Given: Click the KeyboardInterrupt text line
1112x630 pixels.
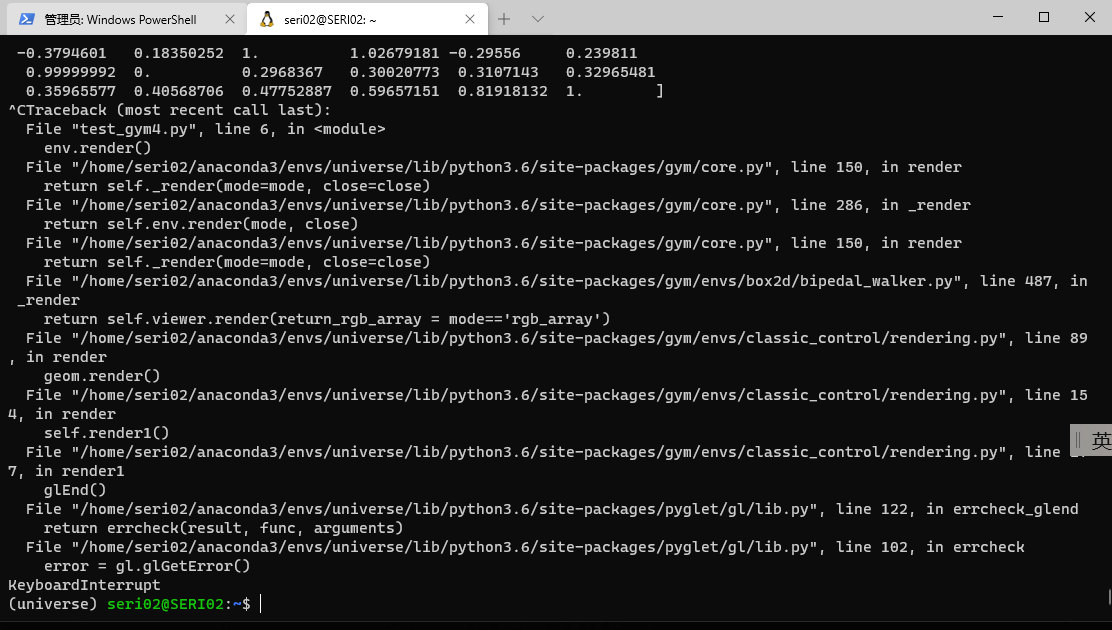Looking at the screenshot, I should pyautogui.click(x=84, y=585).
